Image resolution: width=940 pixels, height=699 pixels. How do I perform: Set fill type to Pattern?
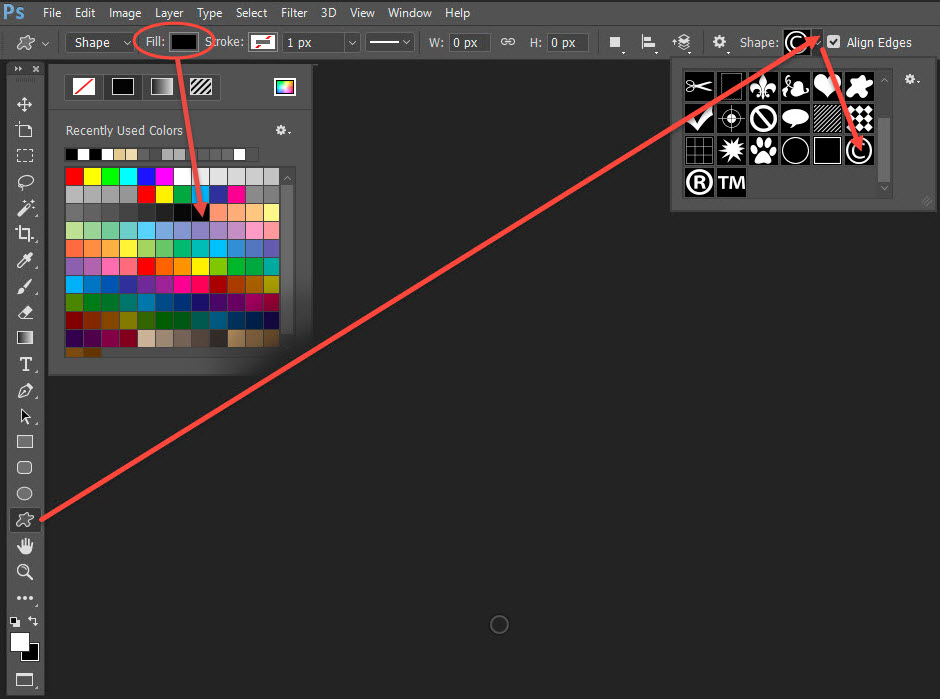click(x=201, y=87)
